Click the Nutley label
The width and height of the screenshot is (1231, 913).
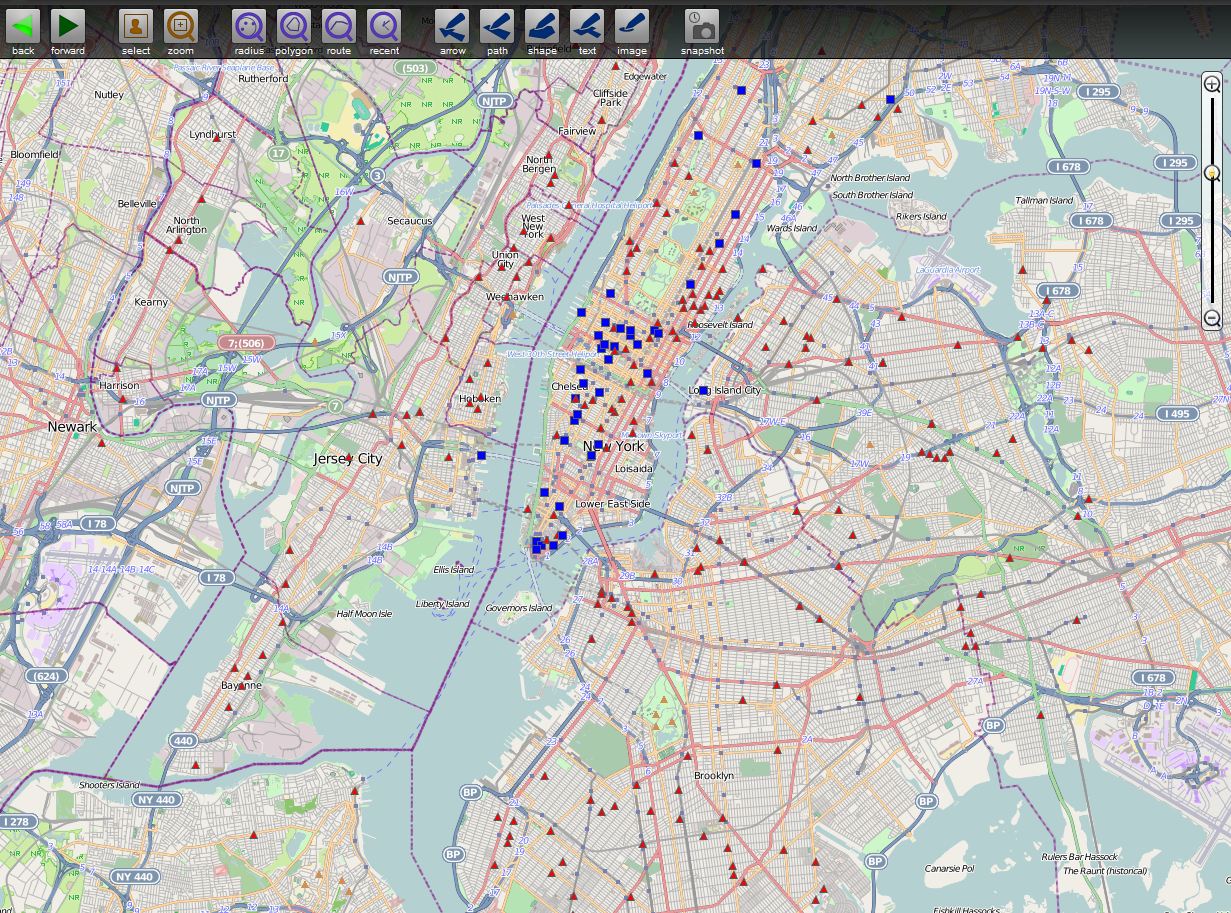(109, 95)
